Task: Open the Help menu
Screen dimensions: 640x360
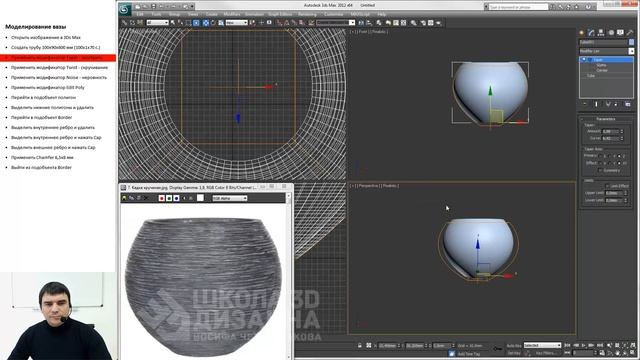Action: (x=382, y=14)
